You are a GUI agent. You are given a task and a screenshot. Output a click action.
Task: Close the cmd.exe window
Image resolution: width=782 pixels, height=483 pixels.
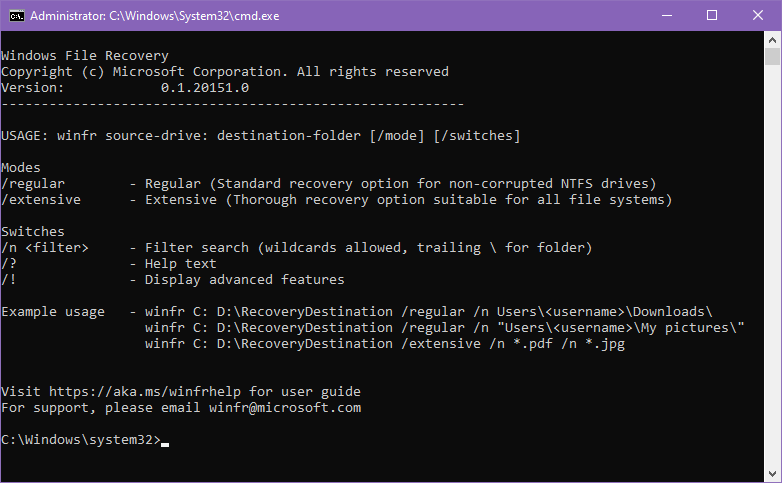tap(758, 15)
